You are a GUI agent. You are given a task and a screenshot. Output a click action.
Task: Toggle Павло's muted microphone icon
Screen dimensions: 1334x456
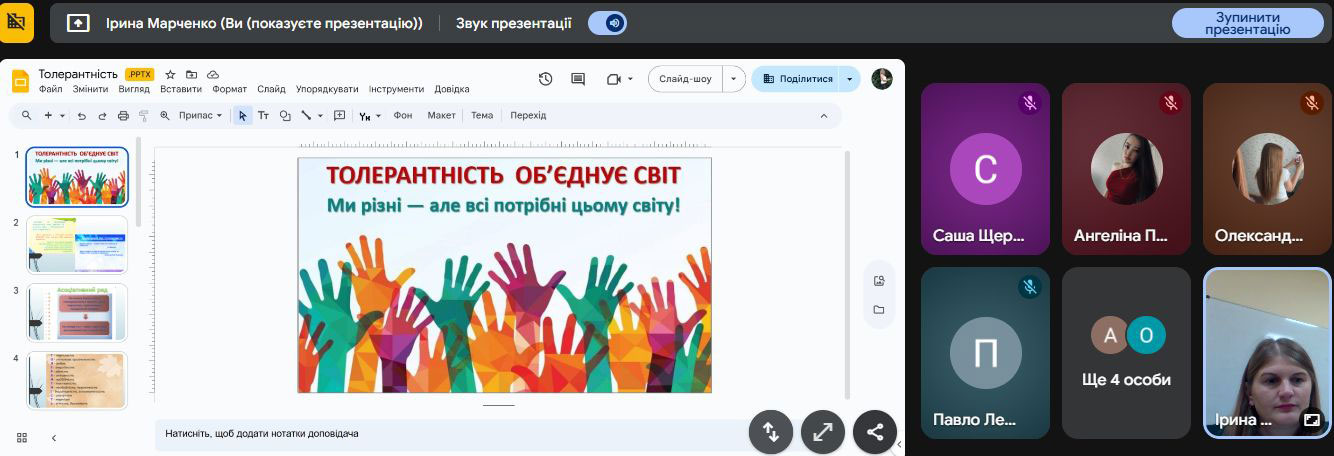[x=1028, y=287]
